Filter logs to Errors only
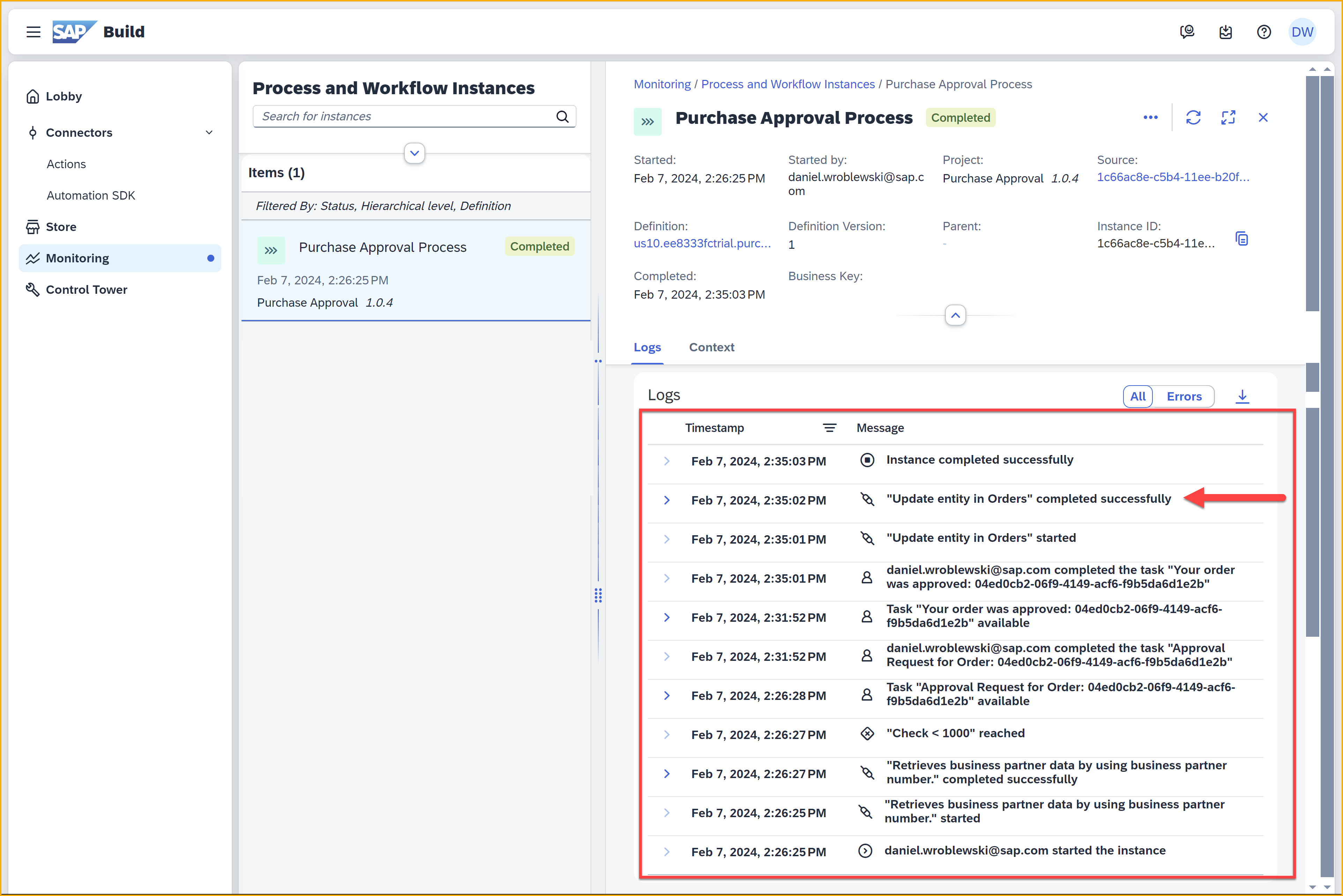 [1184, 397]
